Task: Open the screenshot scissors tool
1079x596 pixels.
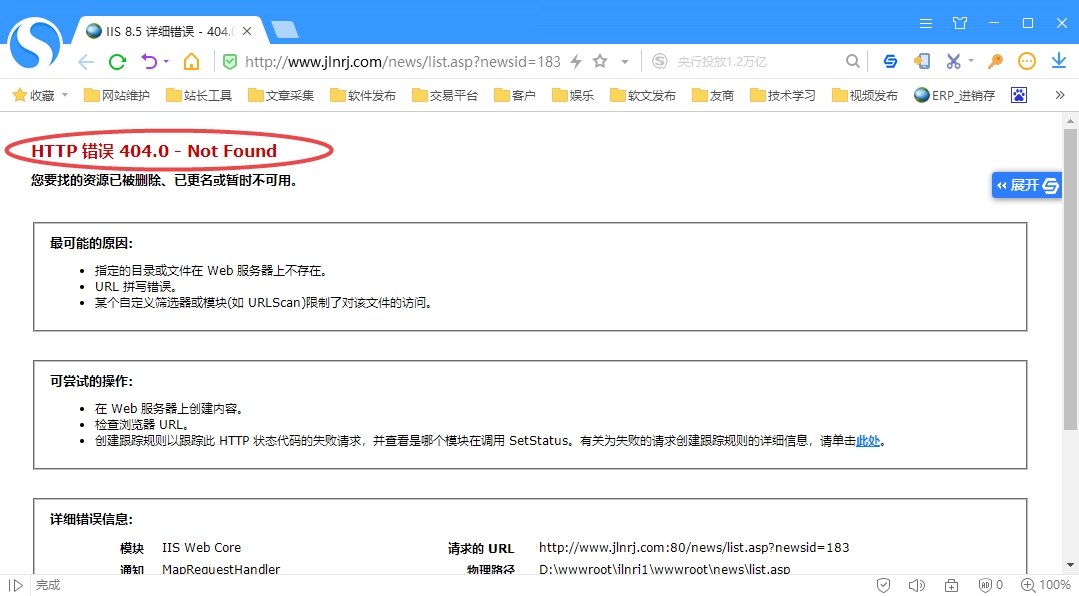Action: (953, 61)
